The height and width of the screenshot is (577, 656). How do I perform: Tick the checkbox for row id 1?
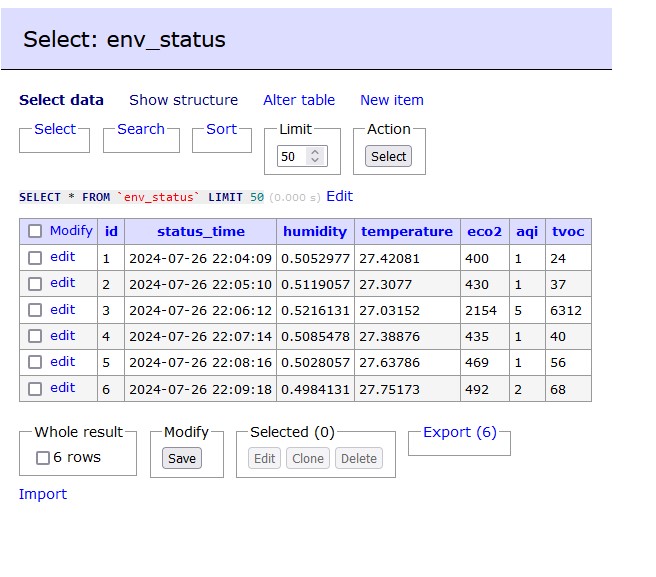coord(35,258)
